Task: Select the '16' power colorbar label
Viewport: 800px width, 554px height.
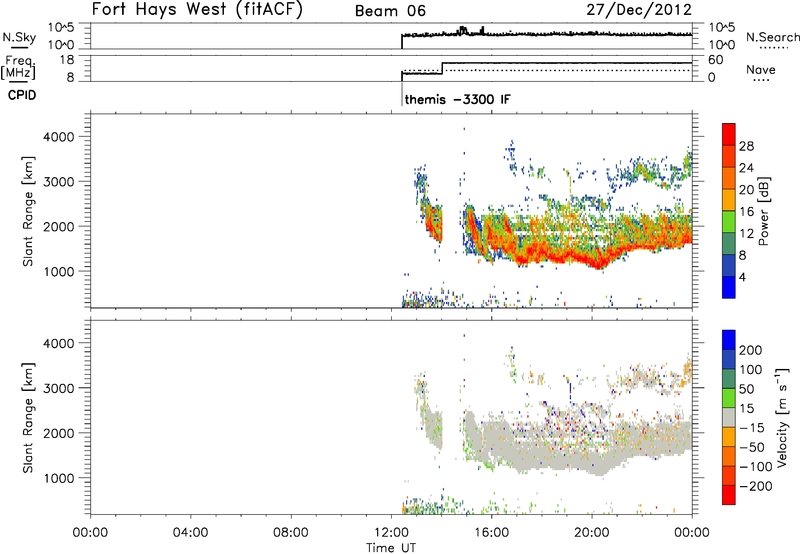Action: pyautogui.click(x=746, y=212)
